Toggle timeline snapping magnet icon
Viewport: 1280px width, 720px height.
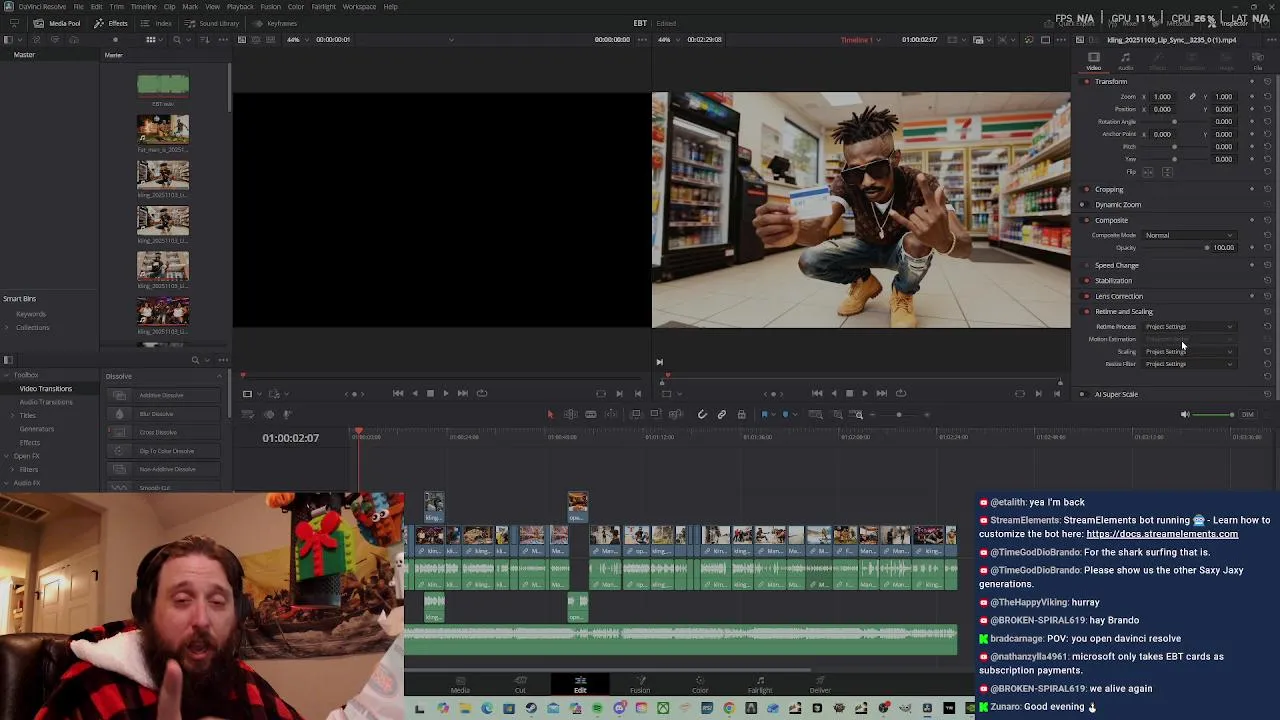(702, 414)
